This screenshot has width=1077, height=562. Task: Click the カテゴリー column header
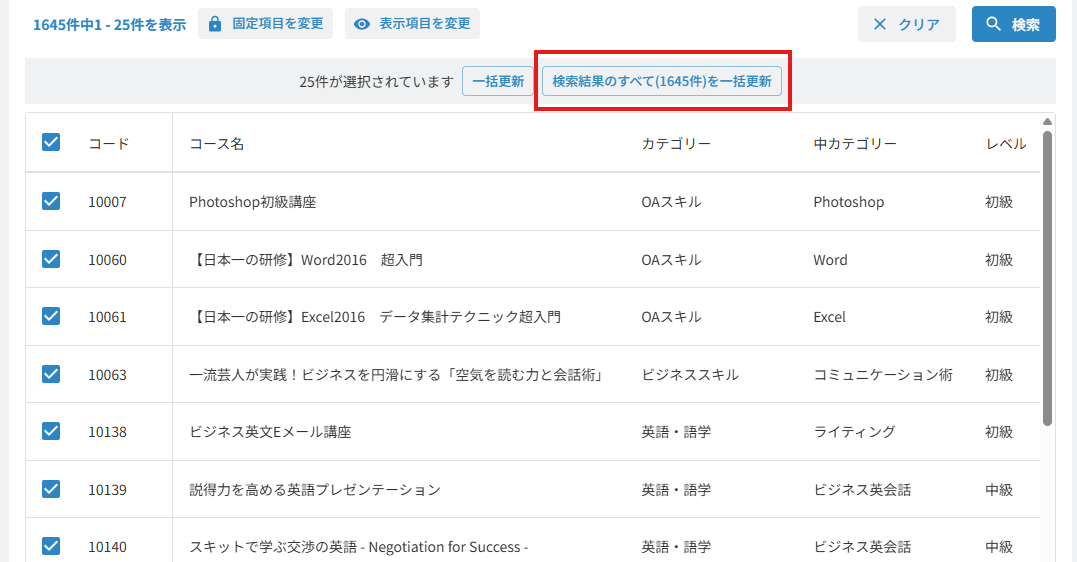tap(676, 144)
